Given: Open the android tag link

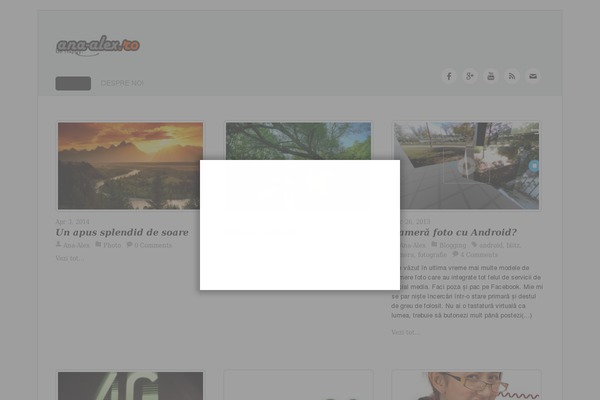Looking at the screenshot, I should click(491, 245).
